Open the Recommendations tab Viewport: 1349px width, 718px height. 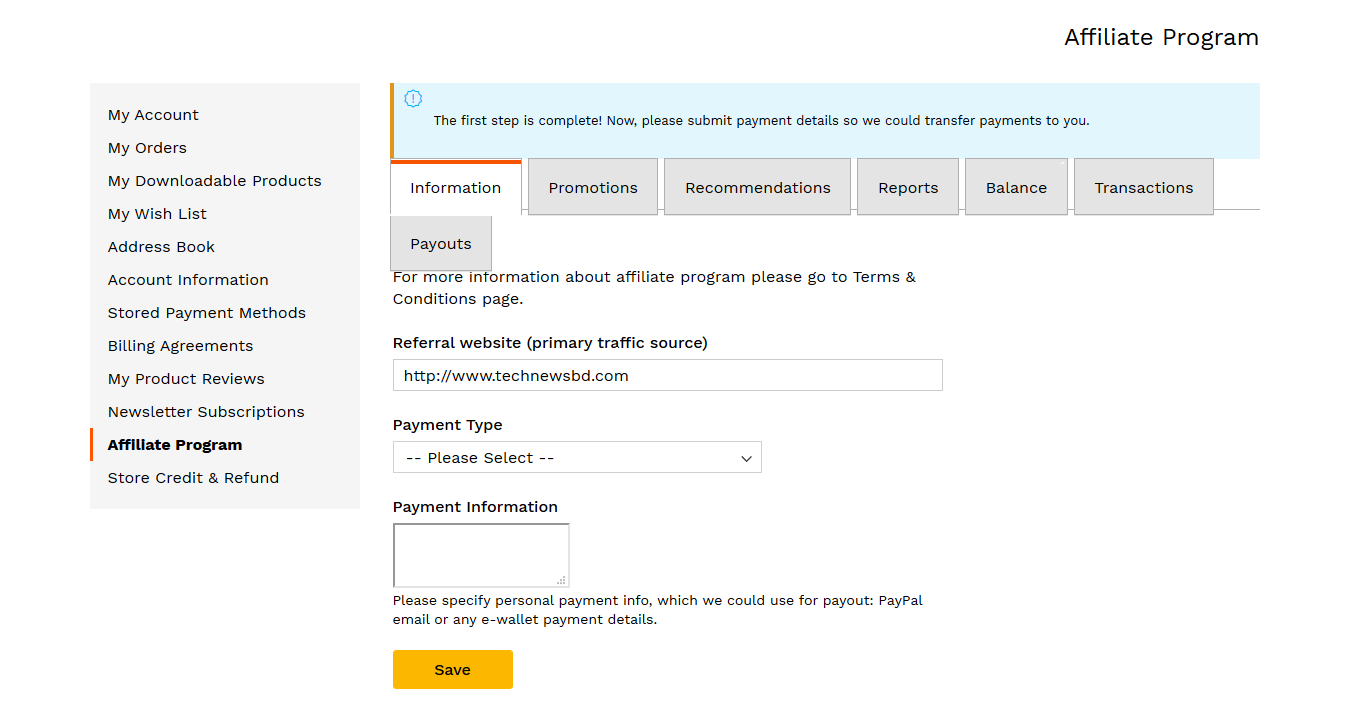(x=757, y=187)
